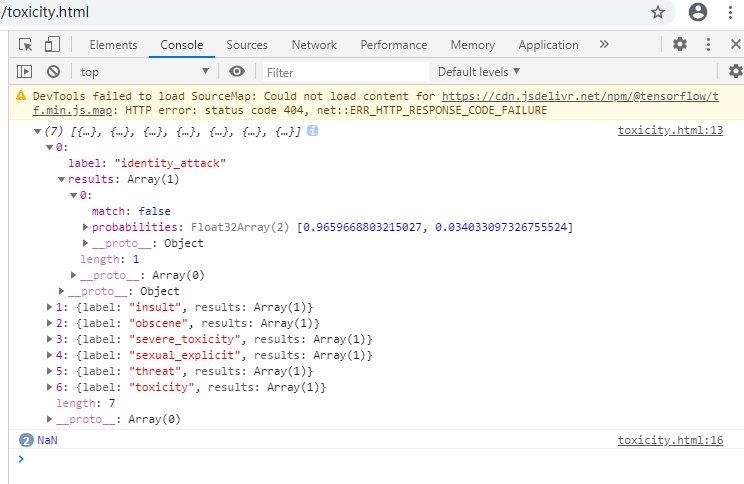
Task: Click the probability value 0.034033097326755524
Action: [501, 227]
